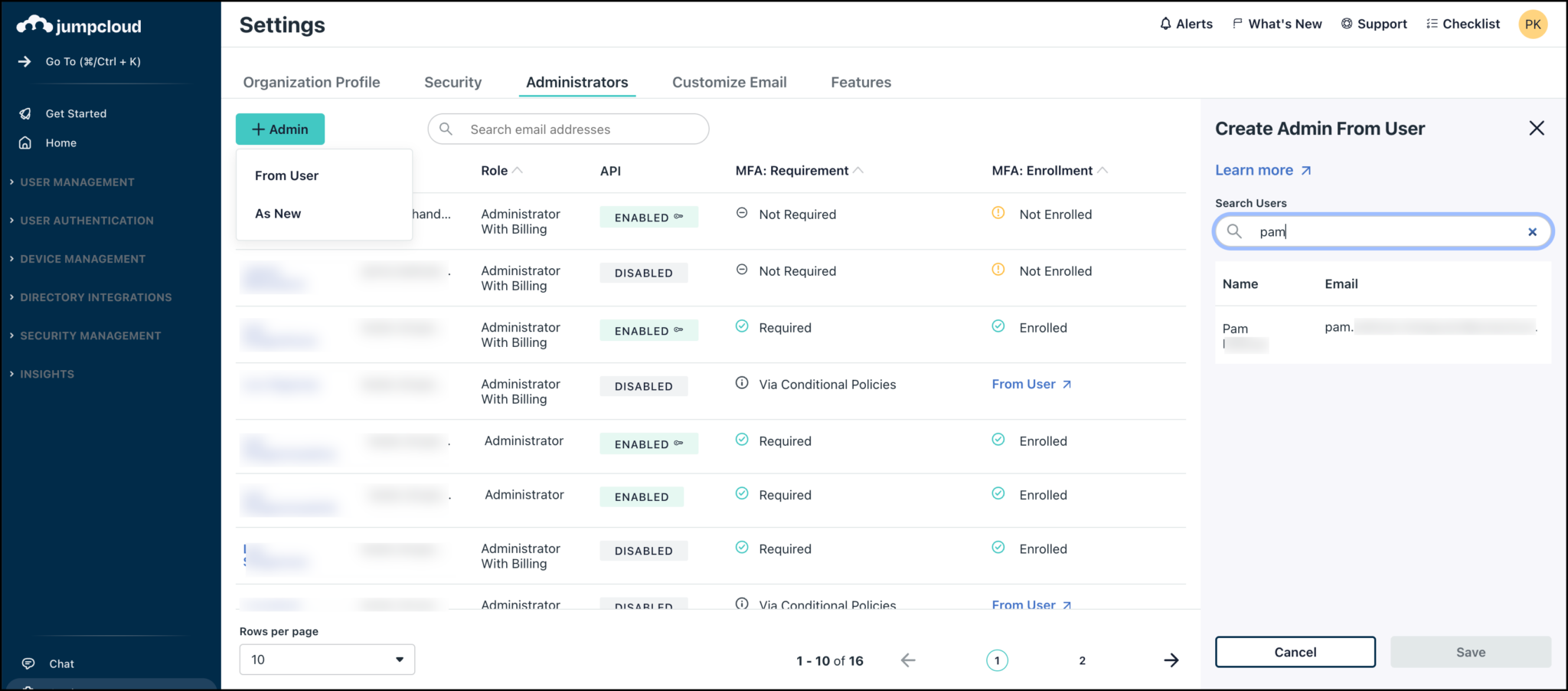
Task: Expand the USER MANAGEMENT section
Action: pos(73,182)
